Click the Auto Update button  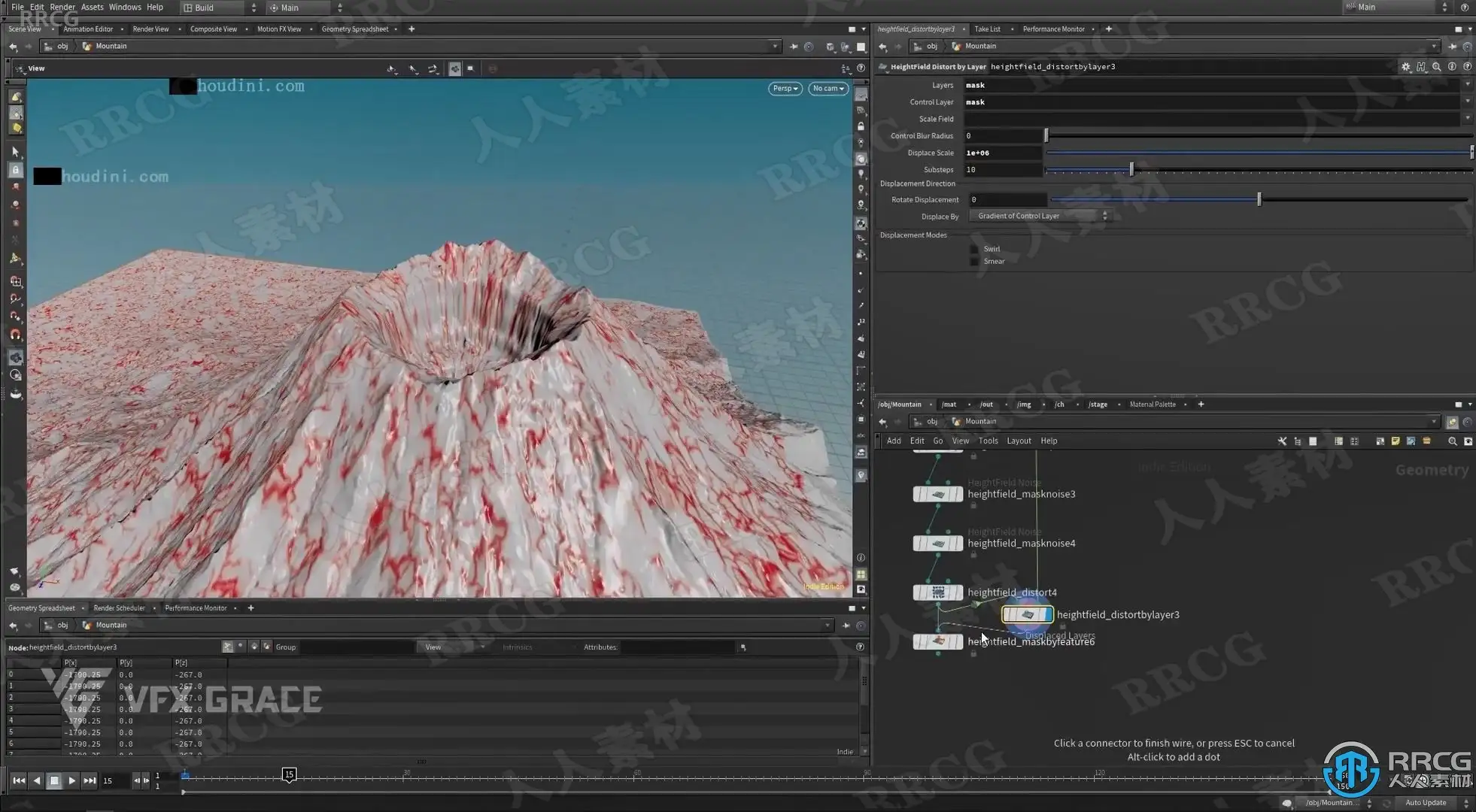(1425, 802)
